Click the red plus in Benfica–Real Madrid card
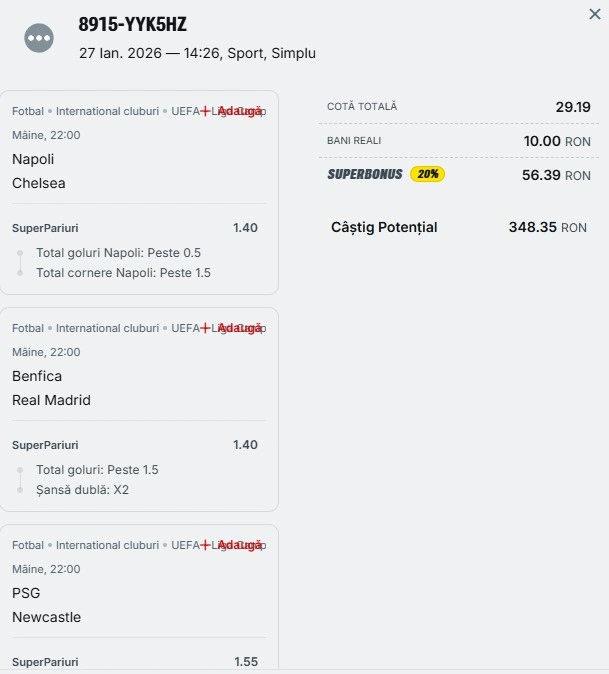Screen dimensions: 609x674 205,328
